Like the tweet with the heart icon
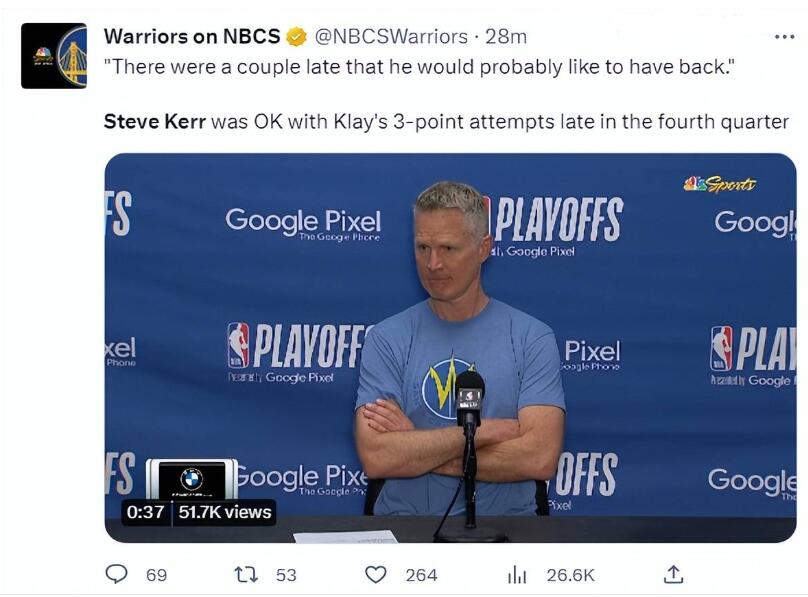Screen dimensions: 808x597 (x=375, y=574)
